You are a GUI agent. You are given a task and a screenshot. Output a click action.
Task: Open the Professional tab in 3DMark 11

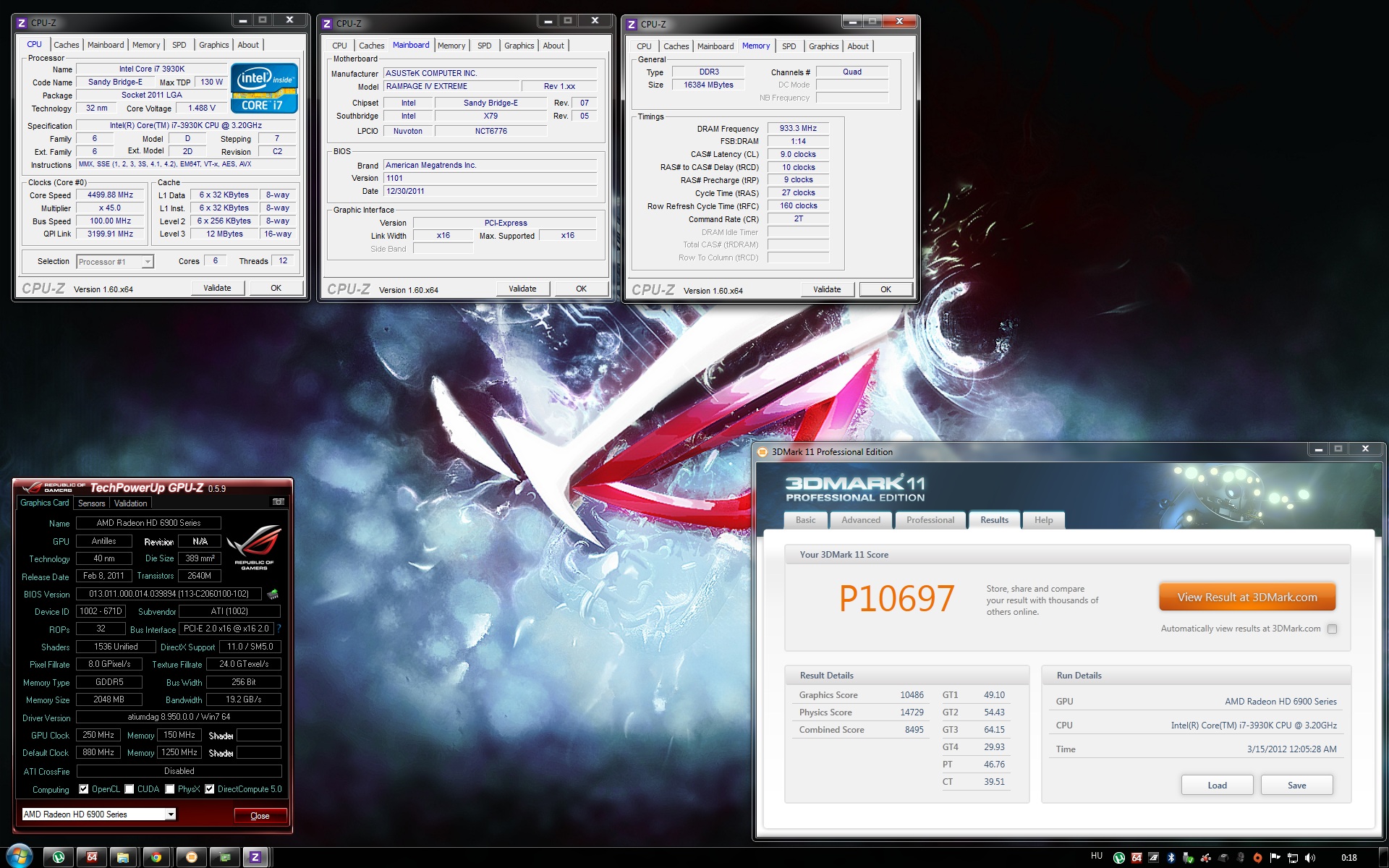click(x=930, y=520)
